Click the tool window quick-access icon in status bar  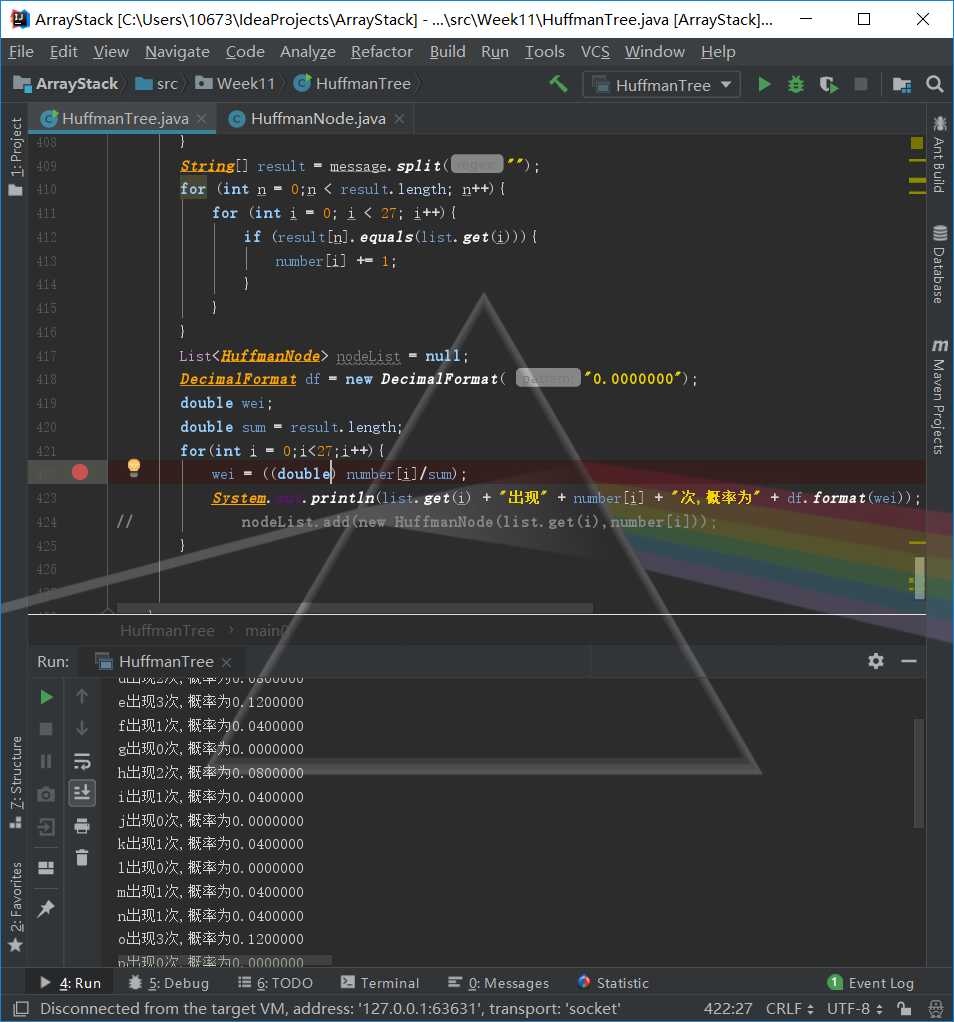[21, 1009]
